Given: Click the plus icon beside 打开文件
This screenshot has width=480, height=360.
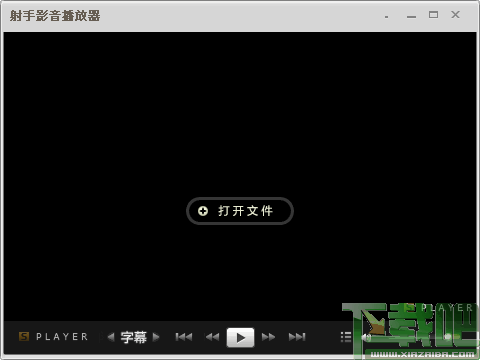Looking at the screenshot, I should [x=203, y=211].
